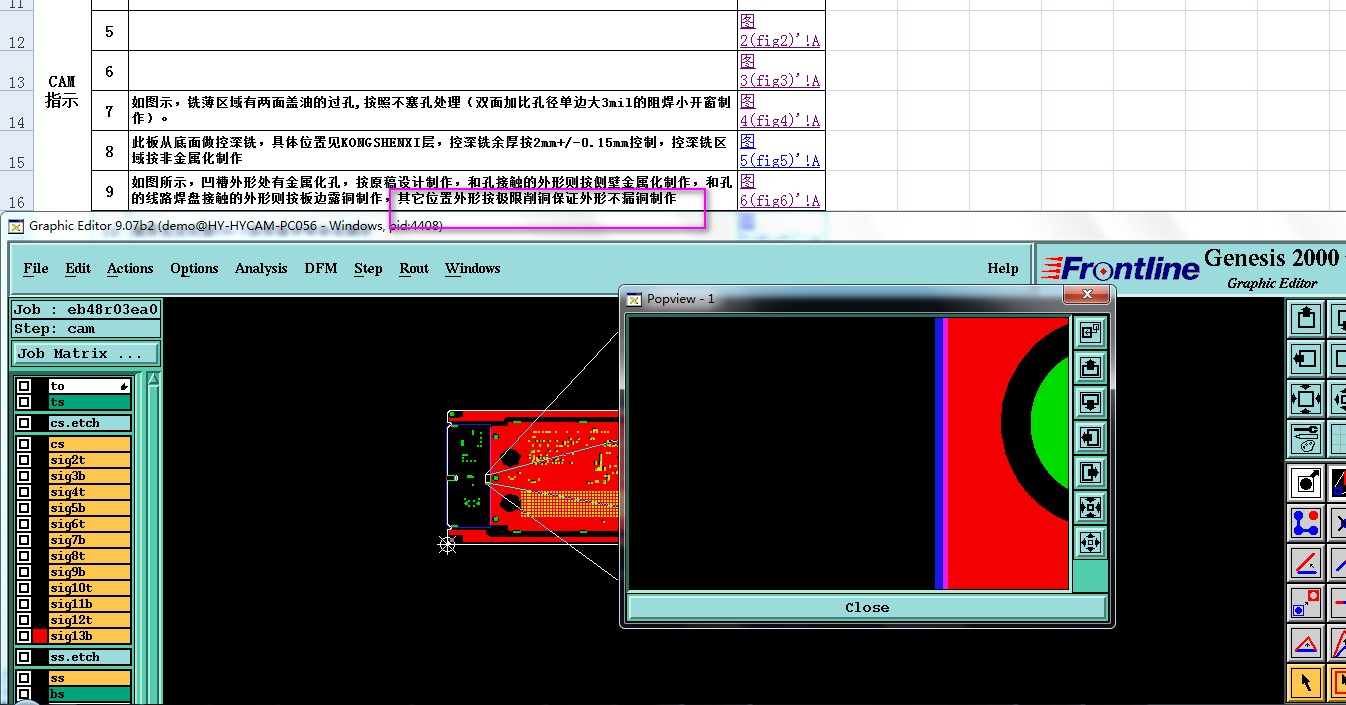The width and height of the screenshot is (1346, 705).
Task: Toggle display checkbox for layer 'cs'
Action: tap(23, 444)
